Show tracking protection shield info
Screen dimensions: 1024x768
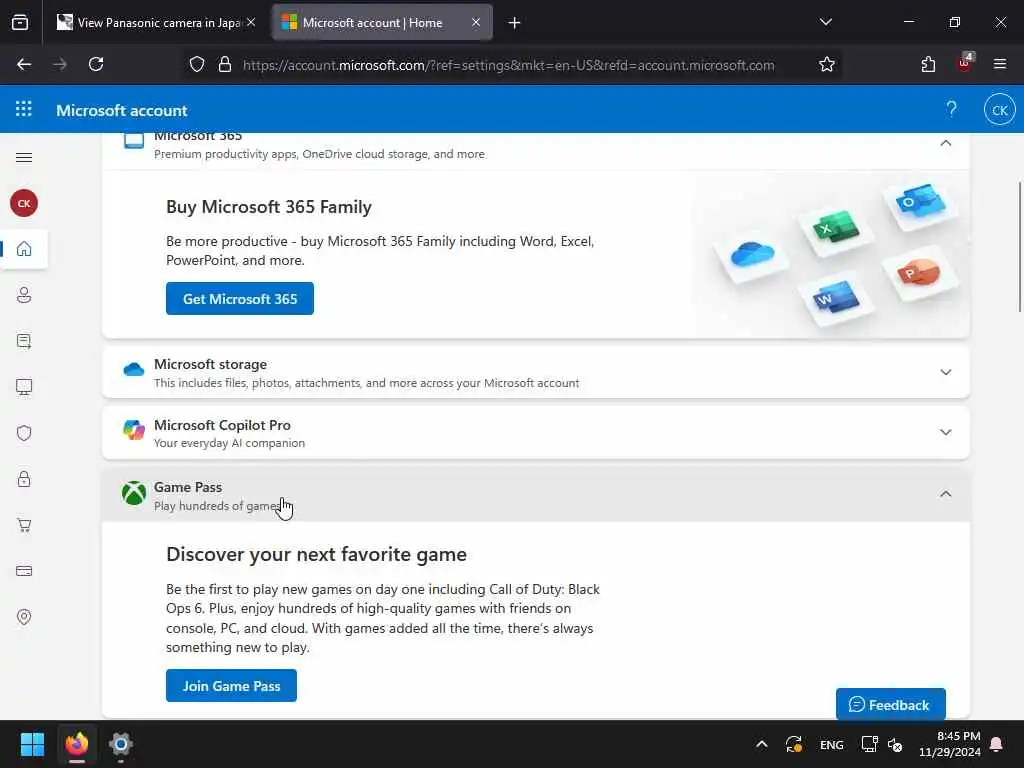[197, 64]
